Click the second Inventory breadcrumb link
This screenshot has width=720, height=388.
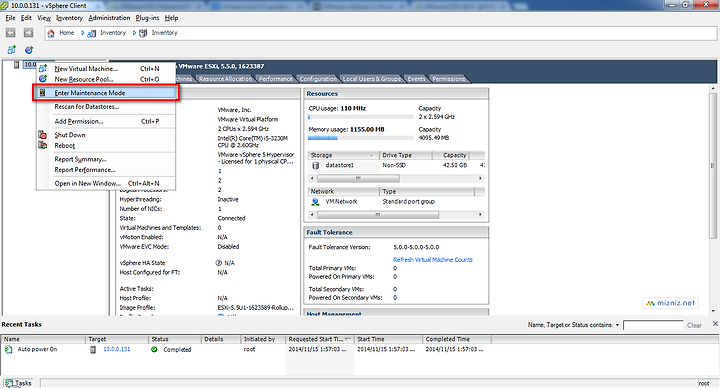[164, 33]
